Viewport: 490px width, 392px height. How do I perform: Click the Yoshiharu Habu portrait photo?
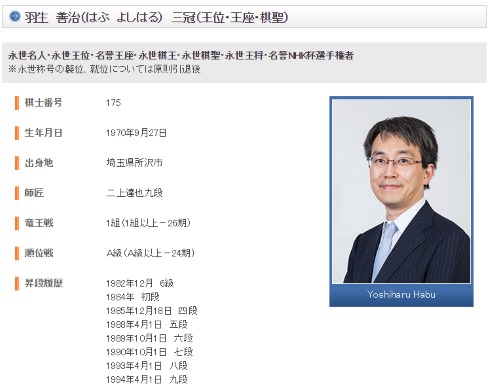[401, 191]
